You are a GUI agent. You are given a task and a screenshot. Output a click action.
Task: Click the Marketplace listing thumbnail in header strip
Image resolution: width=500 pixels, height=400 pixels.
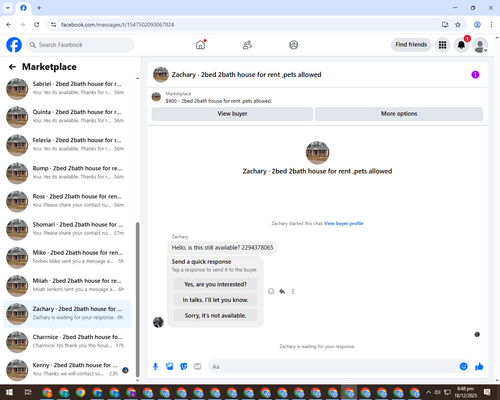(156, 97)
